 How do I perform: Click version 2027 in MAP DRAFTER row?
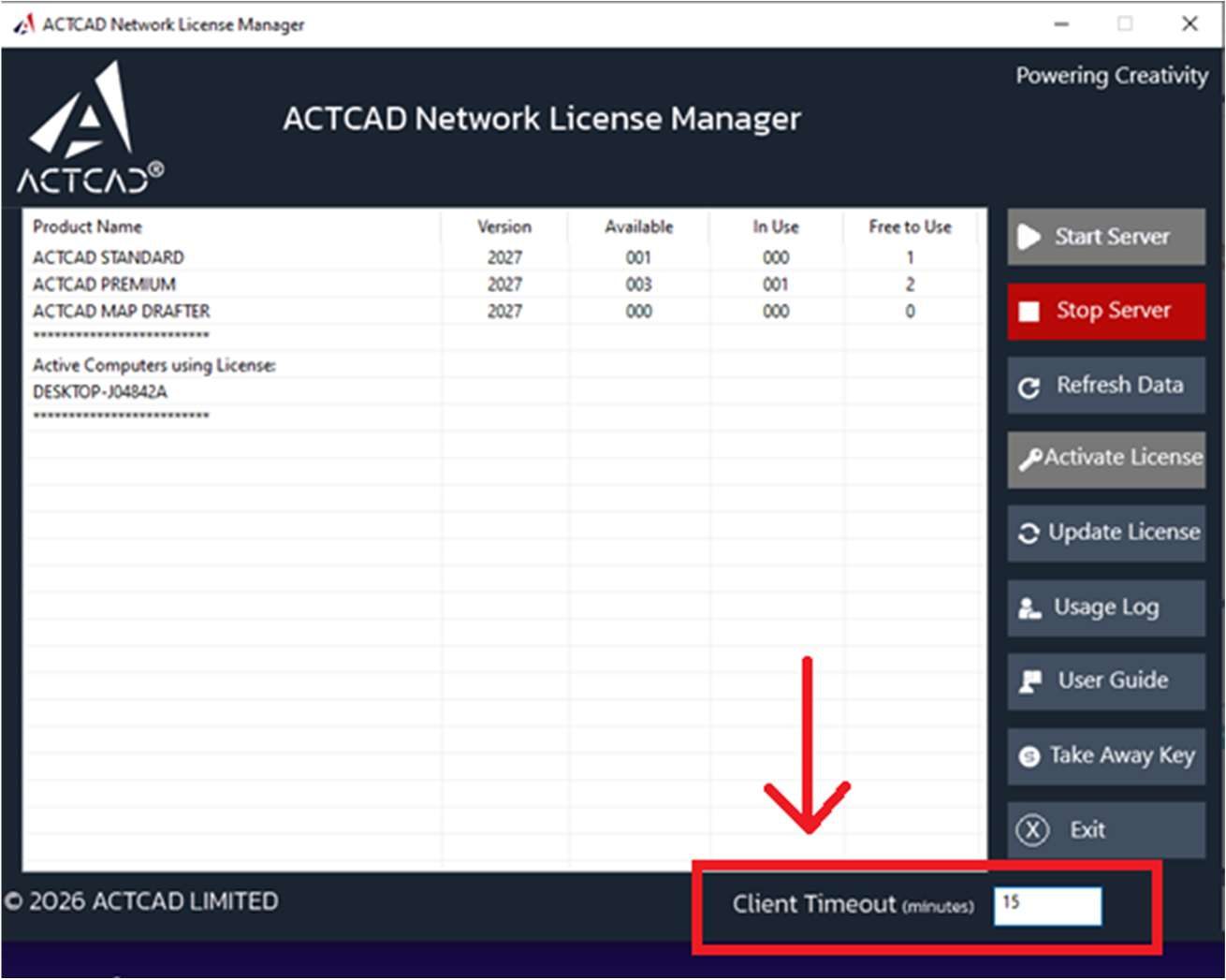tap(504, 311)
